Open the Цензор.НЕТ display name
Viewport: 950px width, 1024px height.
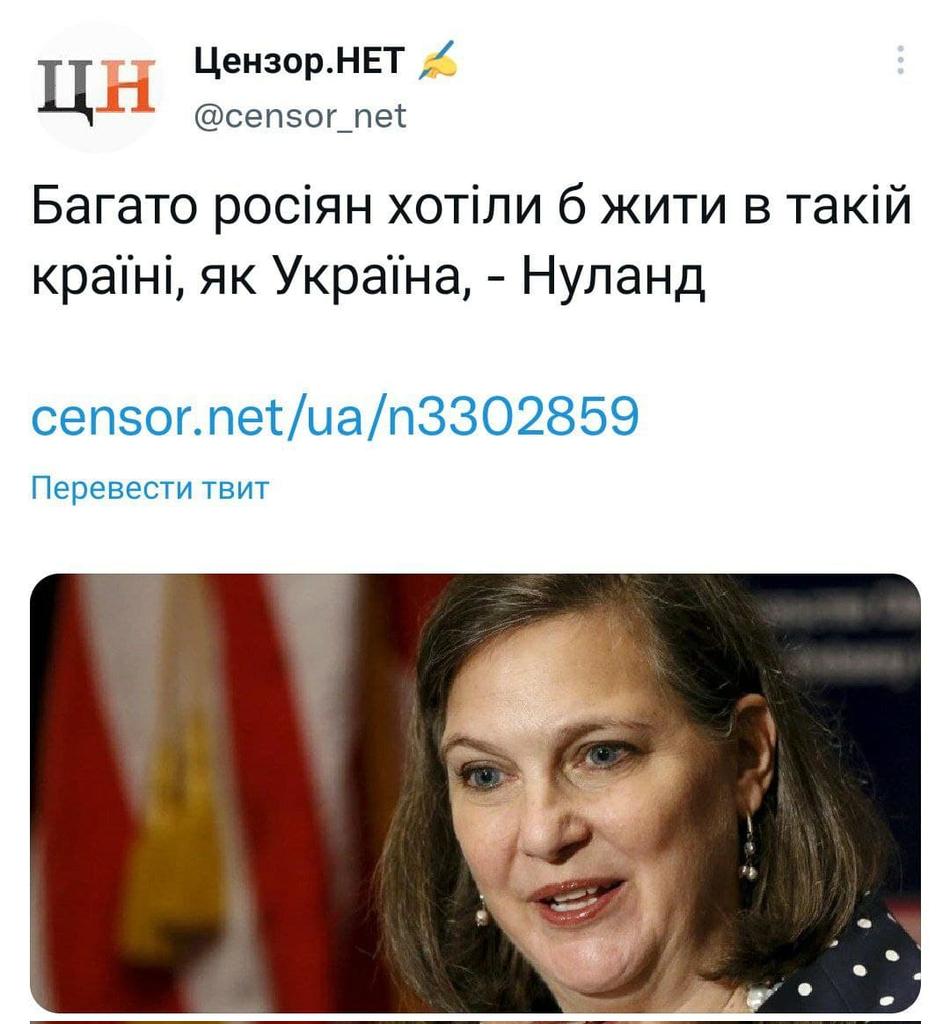coord(299,61)
